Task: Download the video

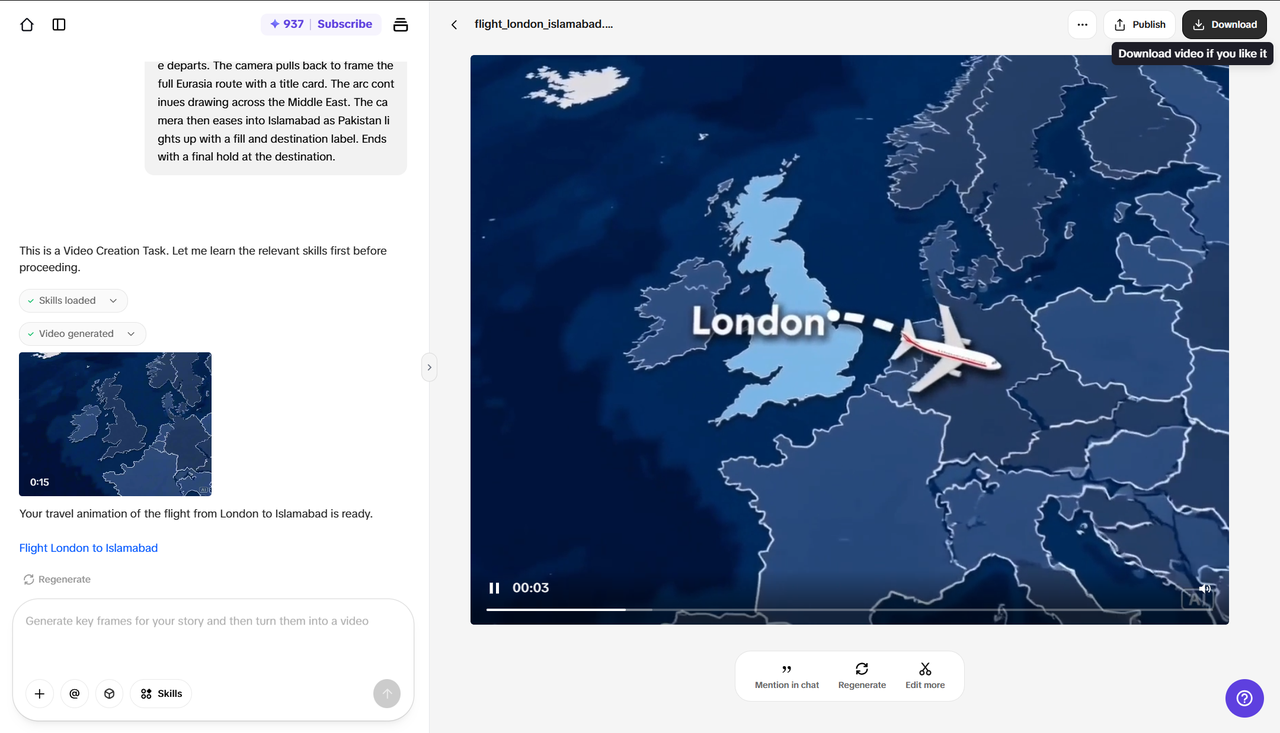Action: tap(1224, 25)
